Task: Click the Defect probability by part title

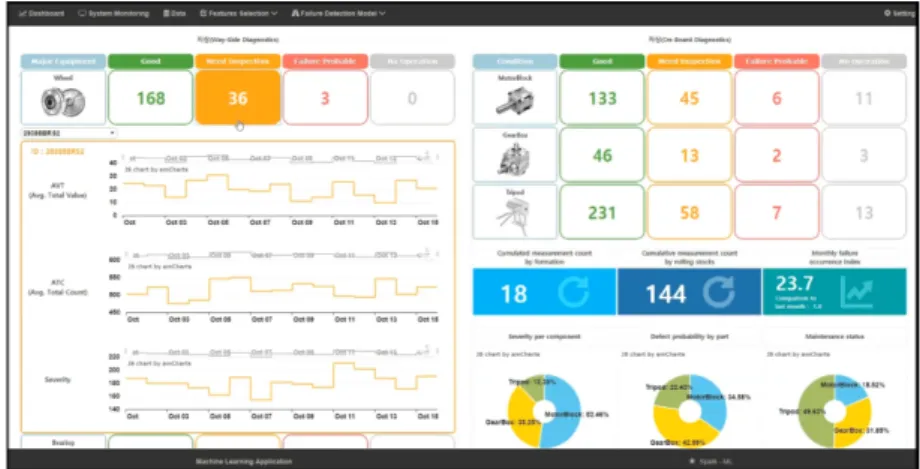Action: click(689, 336)
